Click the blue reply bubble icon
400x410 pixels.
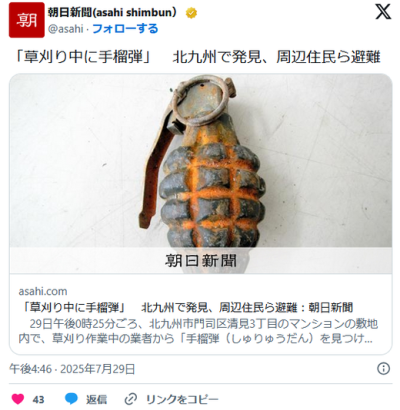tap(71, 399)
